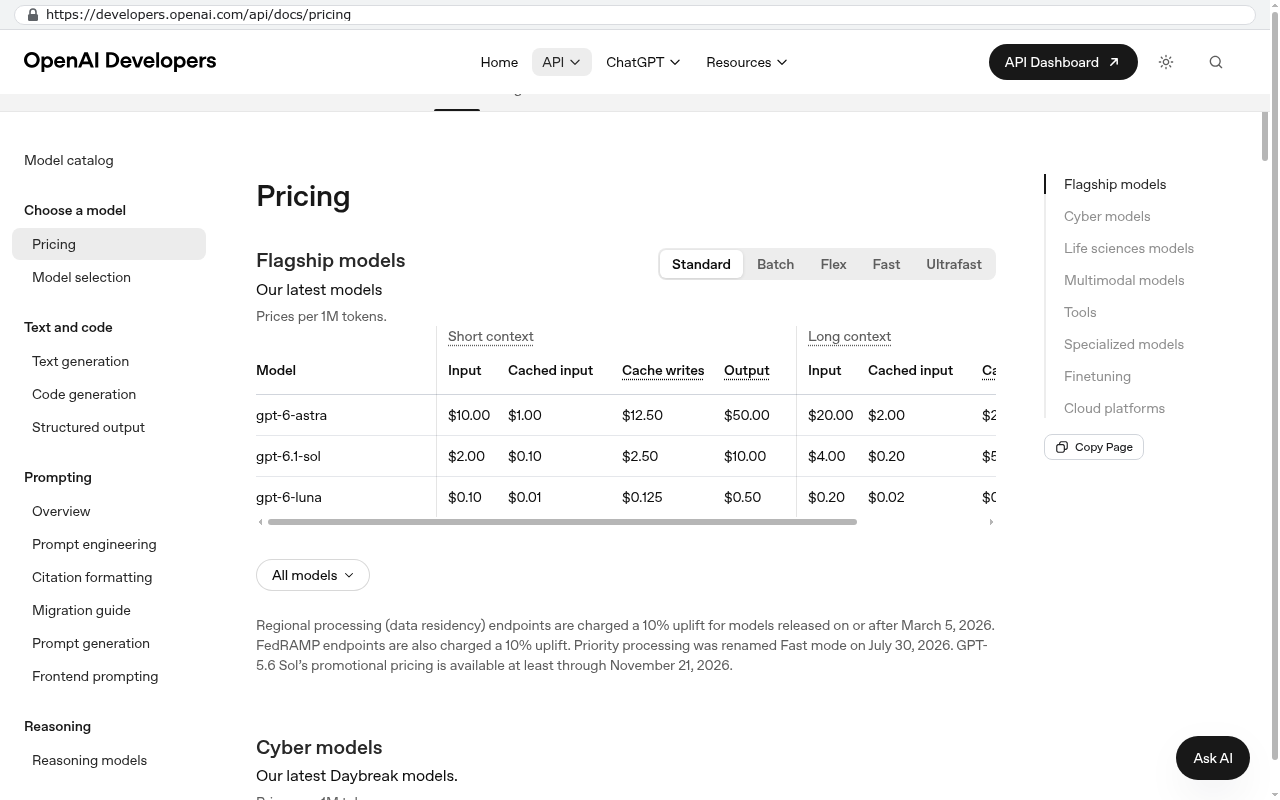Open Frontend prompting sidebar page
The width and height of the screenshot is (1280, 800).
pyautogui.click(x=95, y=676)
